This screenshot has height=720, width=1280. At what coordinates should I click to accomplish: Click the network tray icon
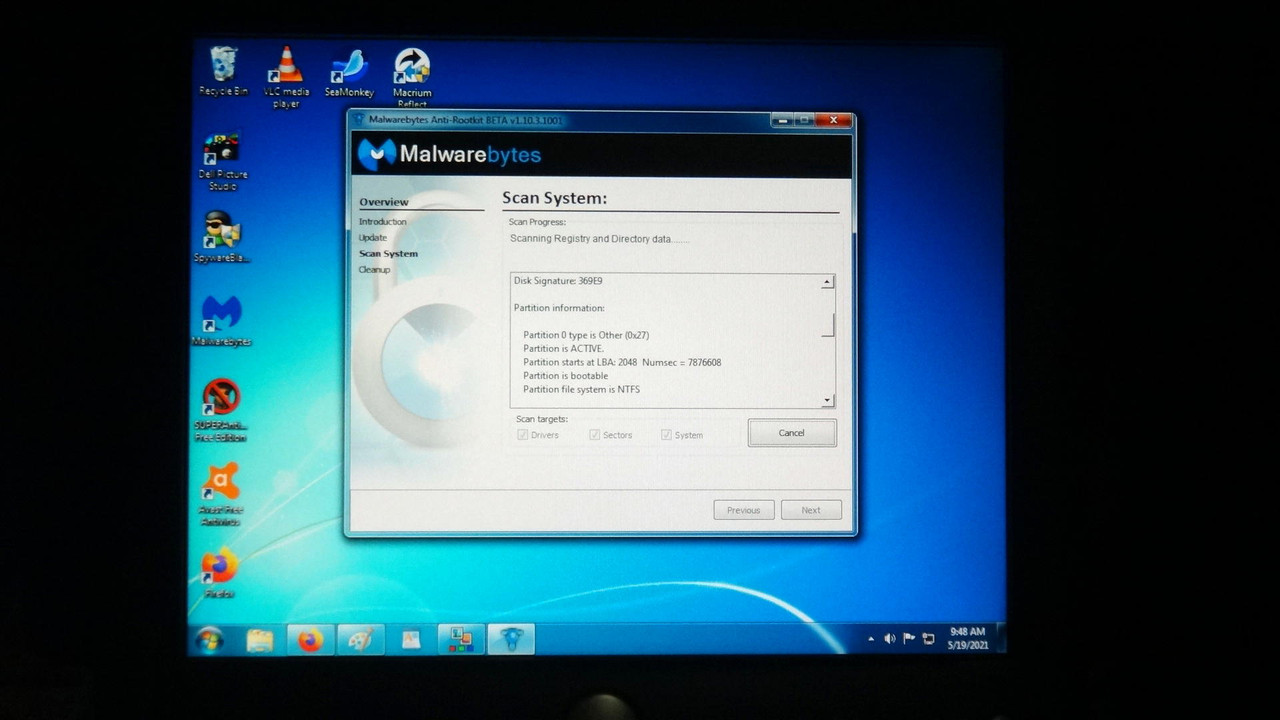(x=928, y=638)
